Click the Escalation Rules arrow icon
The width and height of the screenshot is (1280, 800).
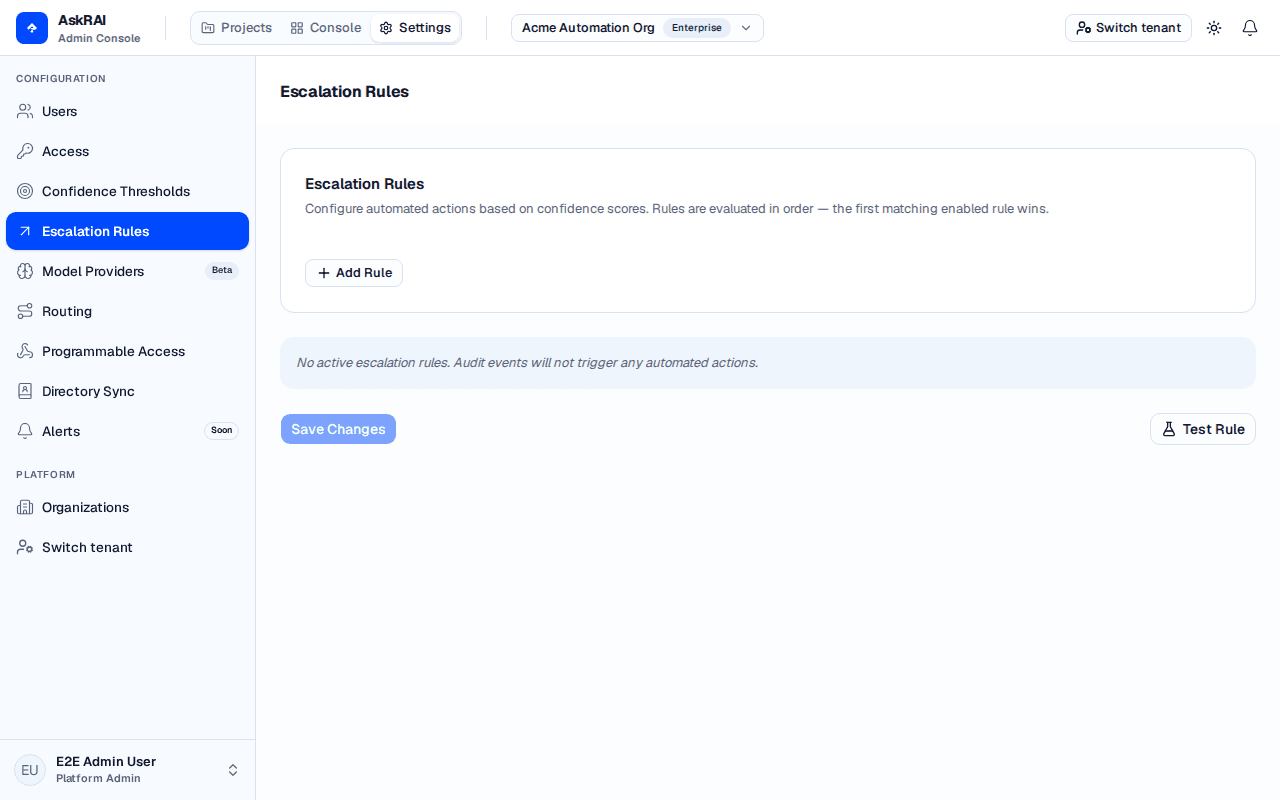coord(25,231)
